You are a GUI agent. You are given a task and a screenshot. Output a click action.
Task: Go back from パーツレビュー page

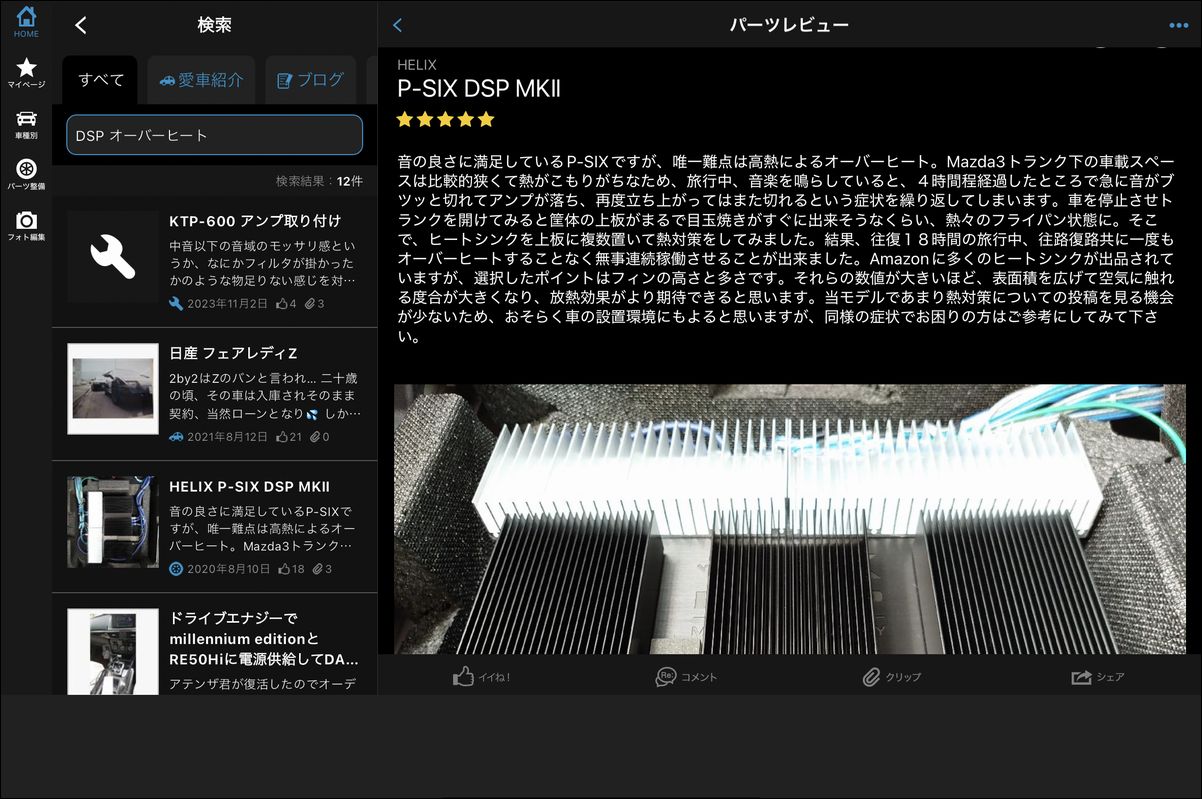(x=398, y=25)
